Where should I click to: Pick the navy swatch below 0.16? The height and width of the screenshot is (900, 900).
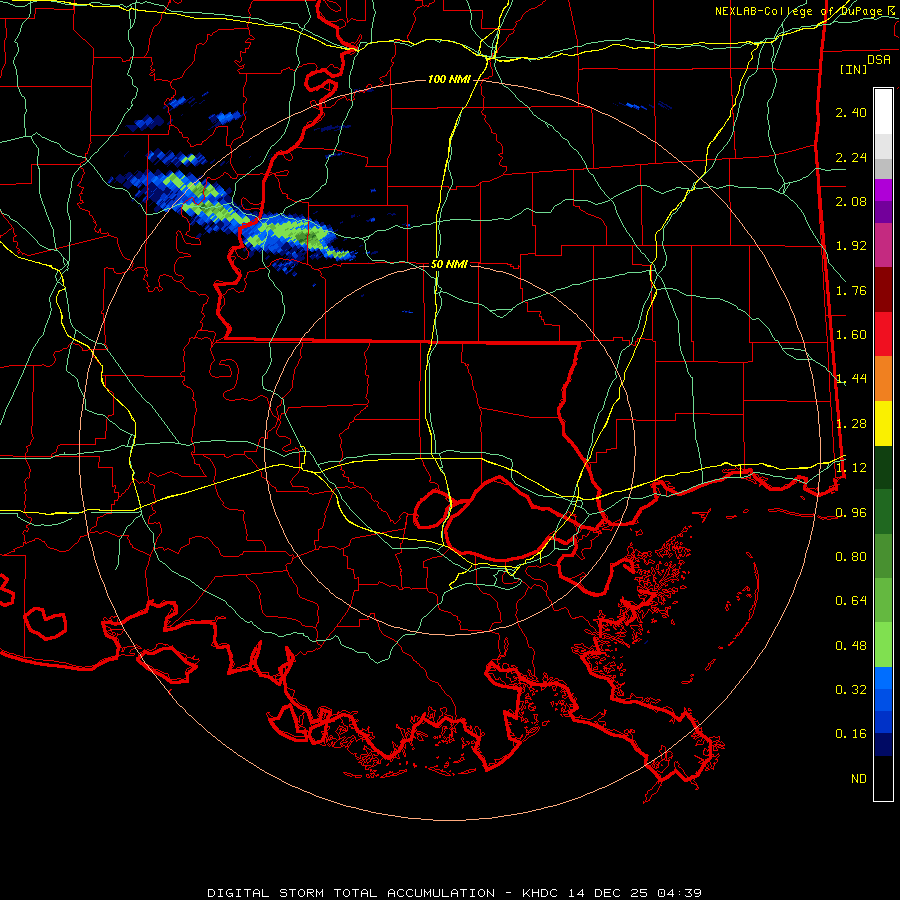point(883,745)
